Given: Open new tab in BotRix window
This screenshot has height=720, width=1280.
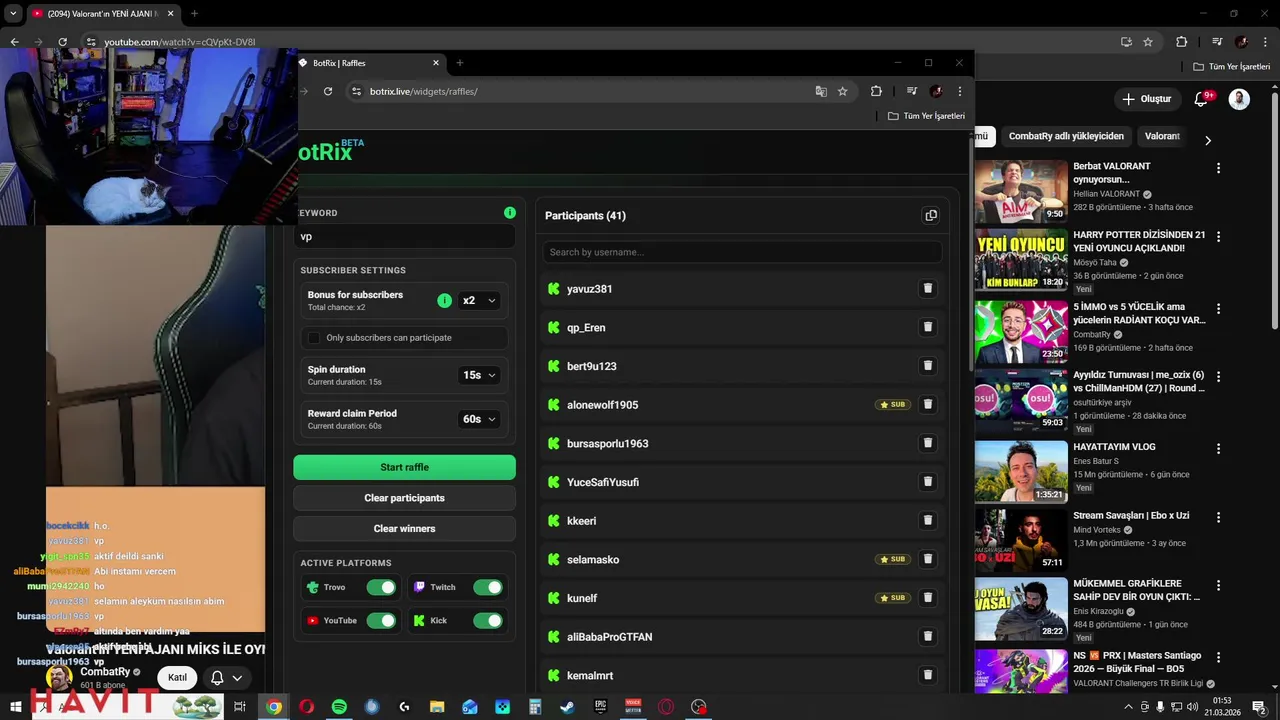Looking at the screenshot, I should [460, 63].
